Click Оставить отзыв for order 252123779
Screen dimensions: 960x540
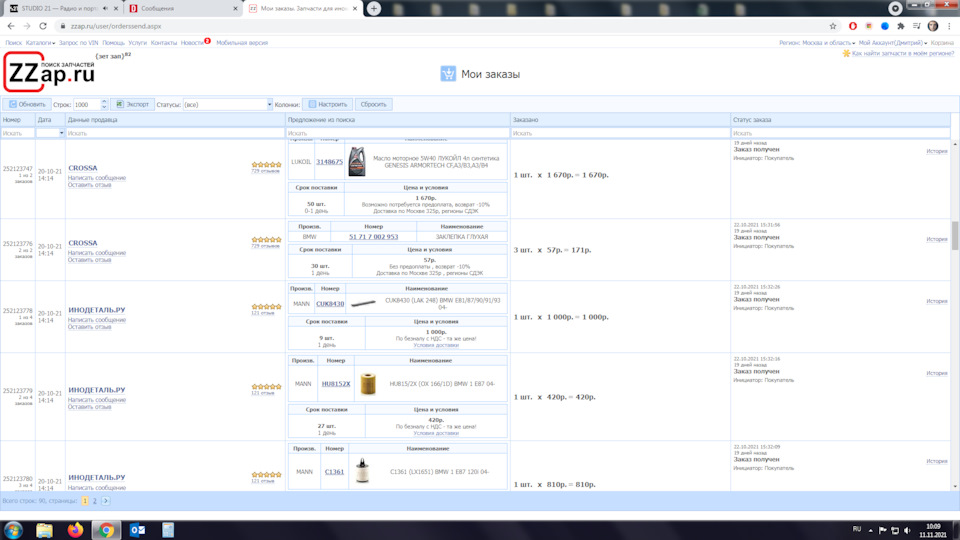click(x=89, y=407)
